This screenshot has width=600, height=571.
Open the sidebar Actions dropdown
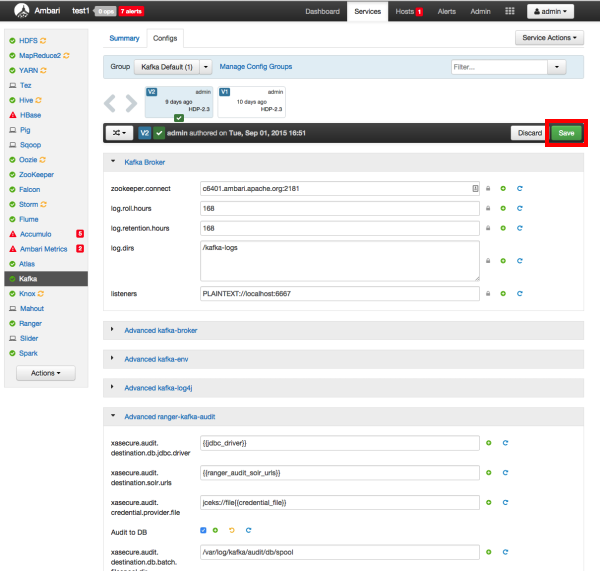pyautogui.click(x=46, y=373)
